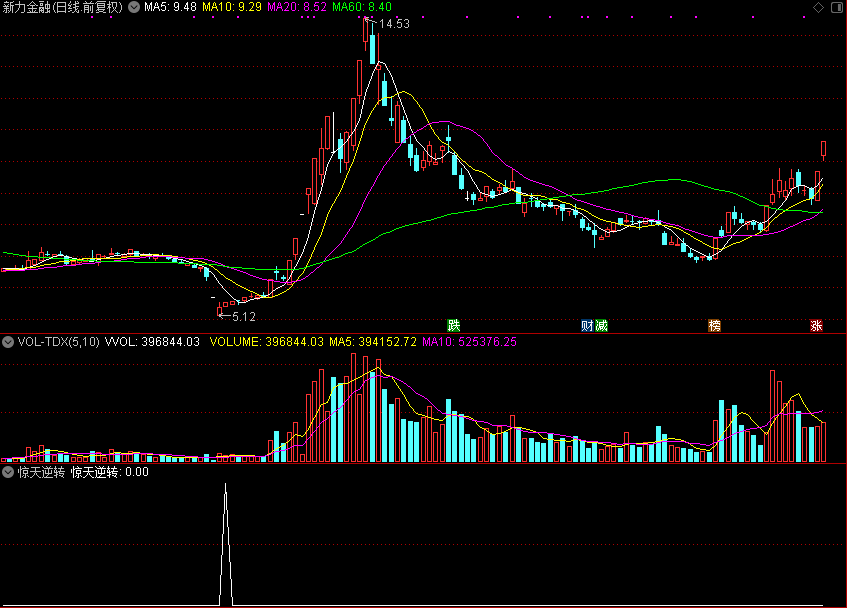Click the white spike in 惊天逆转 panel
The width and height of the screenshot is (847, 608).
tap(226, 544)
